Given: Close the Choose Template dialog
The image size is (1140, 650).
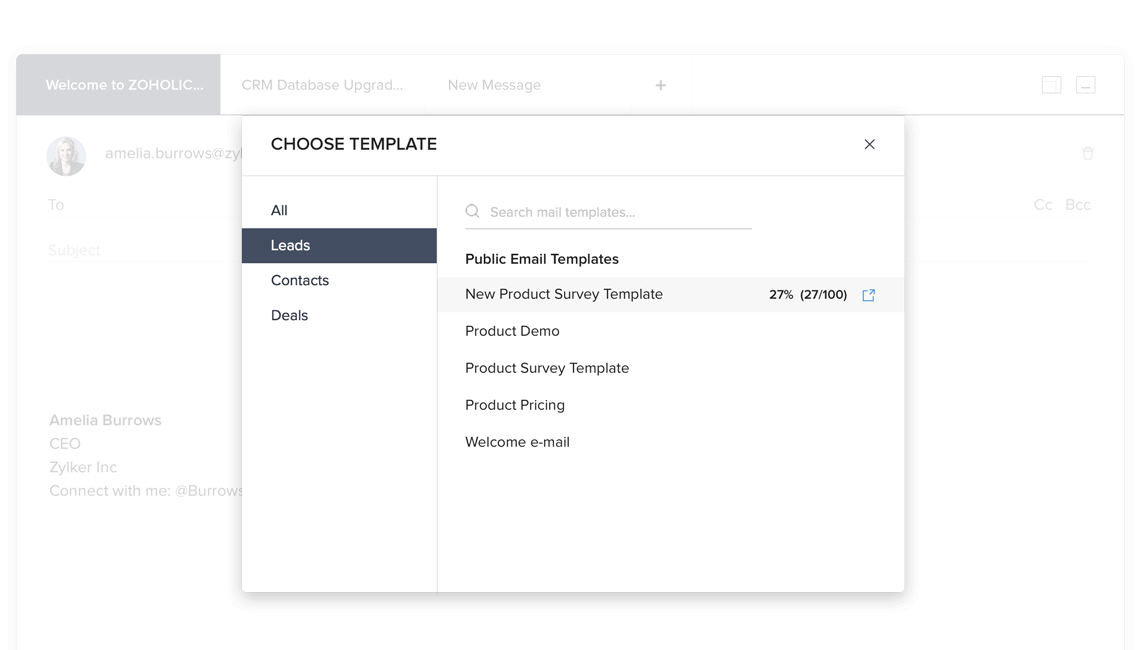Looking at the screenshot, I should coord(869,144).
